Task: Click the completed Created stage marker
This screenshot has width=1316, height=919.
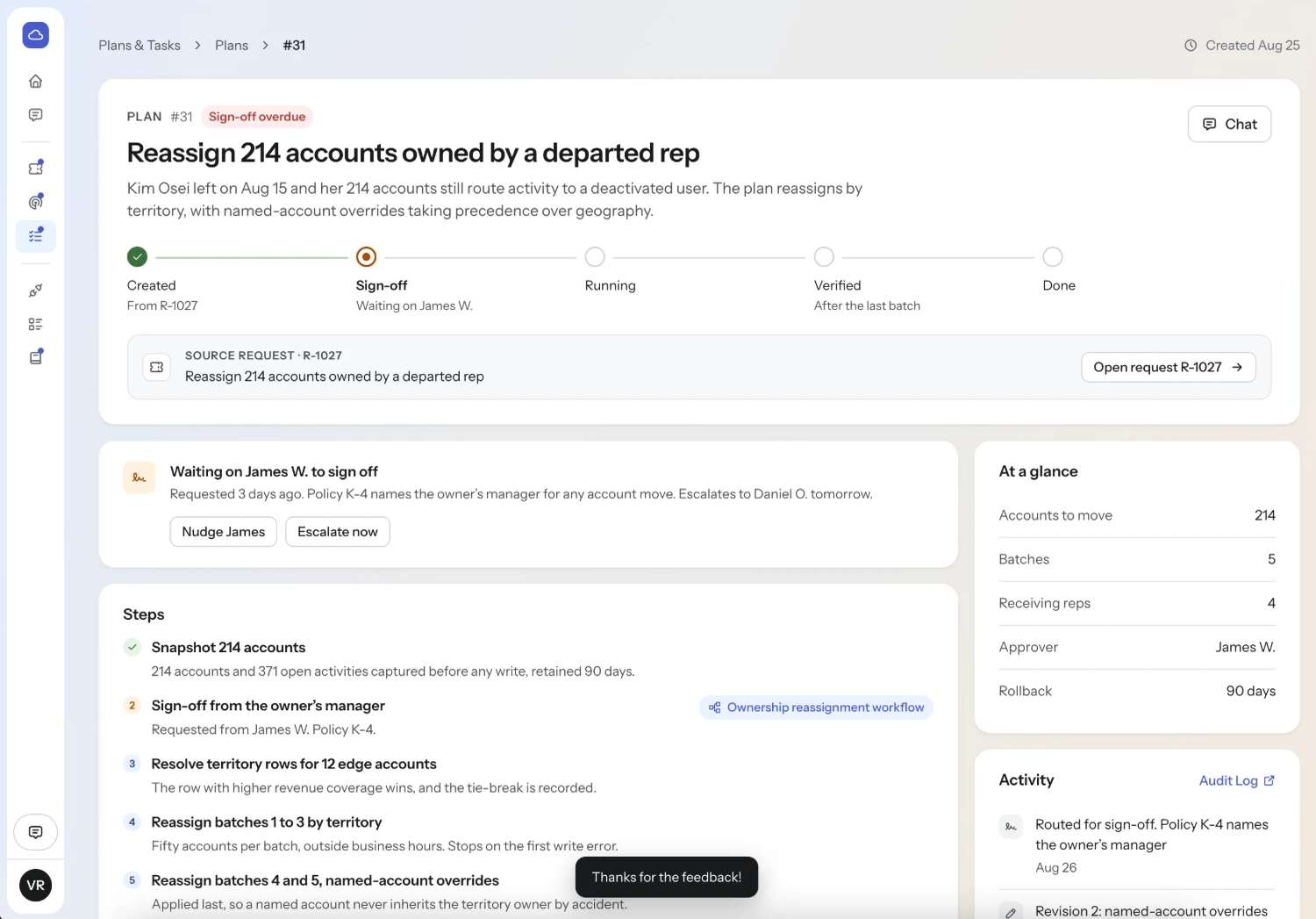Action: (x=137, y=256)
